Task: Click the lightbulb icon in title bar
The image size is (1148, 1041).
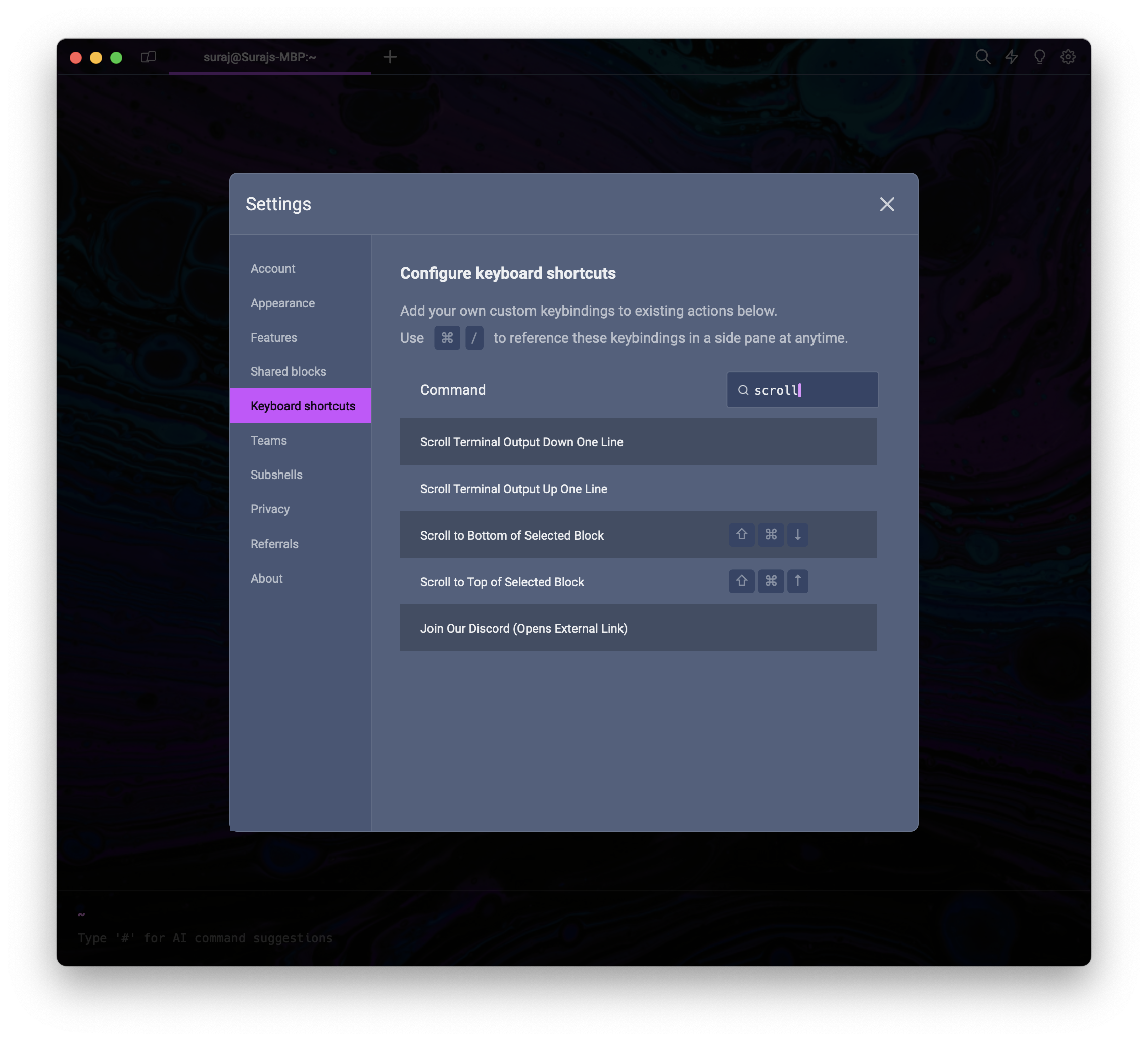Action: [x=1040, y=57]
